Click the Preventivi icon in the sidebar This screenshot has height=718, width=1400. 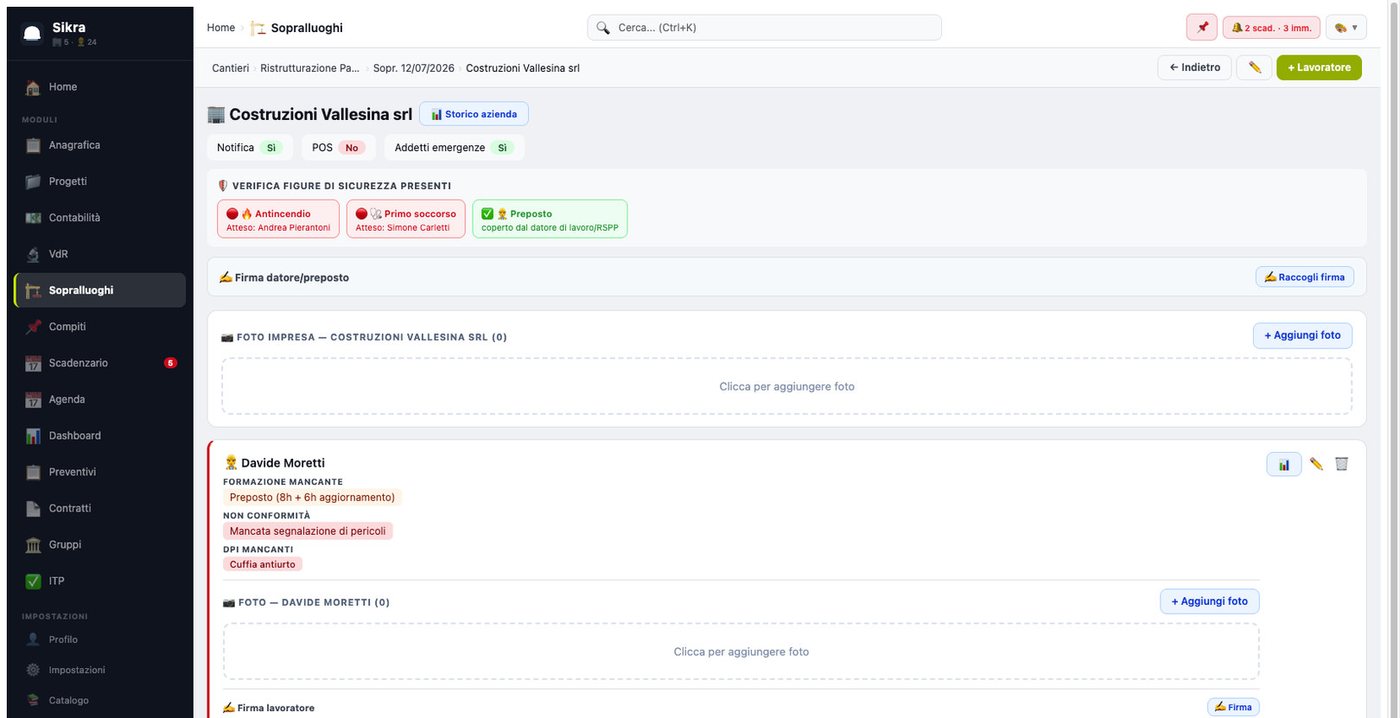(x=33, y=472)
